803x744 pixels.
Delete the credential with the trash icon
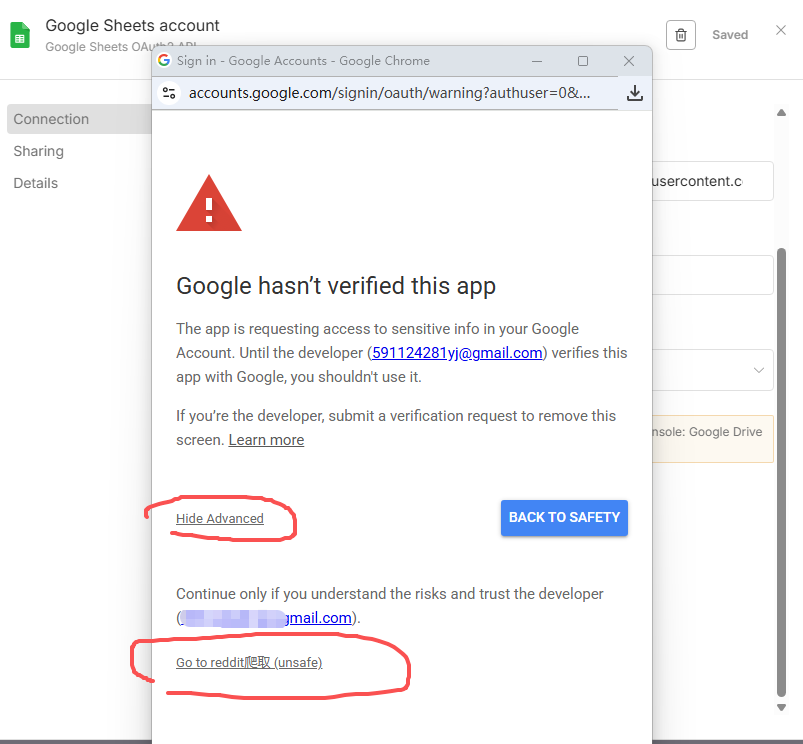pos(681,35)
